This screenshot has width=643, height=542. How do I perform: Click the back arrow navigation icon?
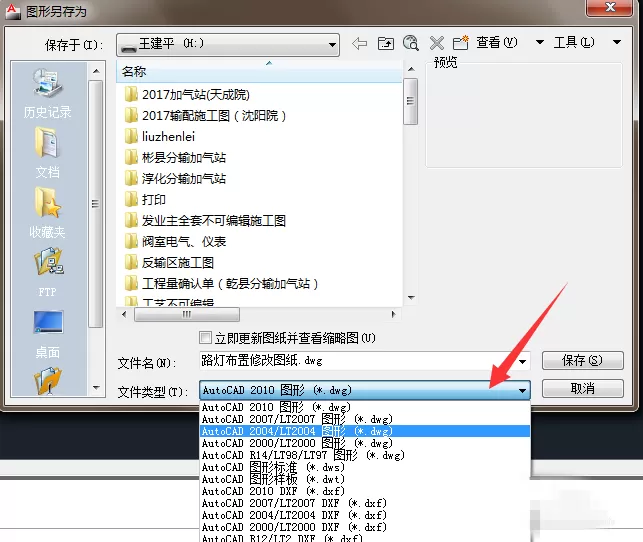359,43
